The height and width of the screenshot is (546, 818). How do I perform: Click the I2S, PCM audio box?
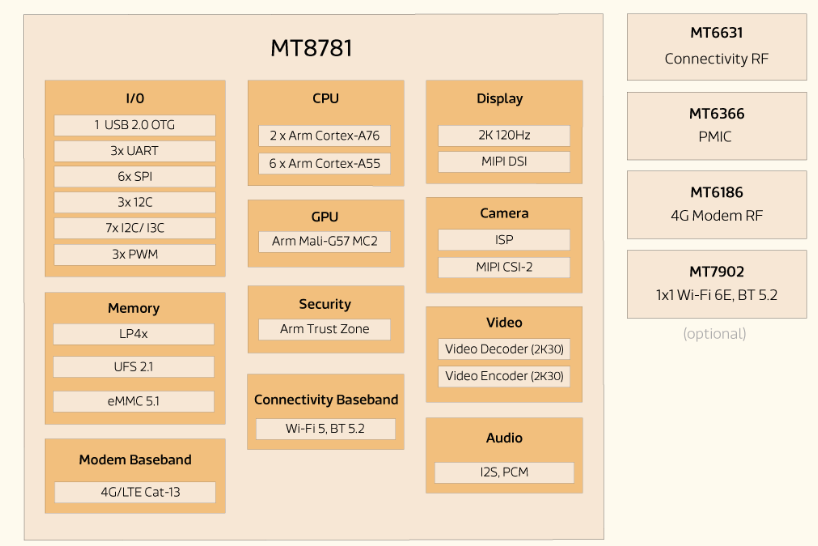504,472
